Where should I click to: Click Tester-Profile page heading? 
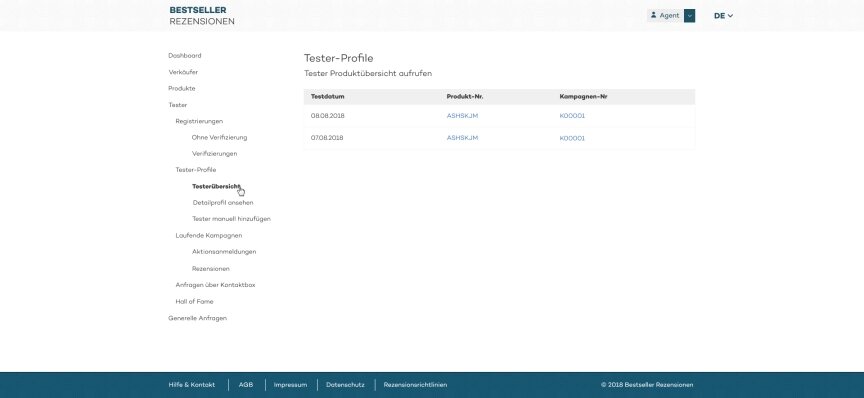(338, 58)
